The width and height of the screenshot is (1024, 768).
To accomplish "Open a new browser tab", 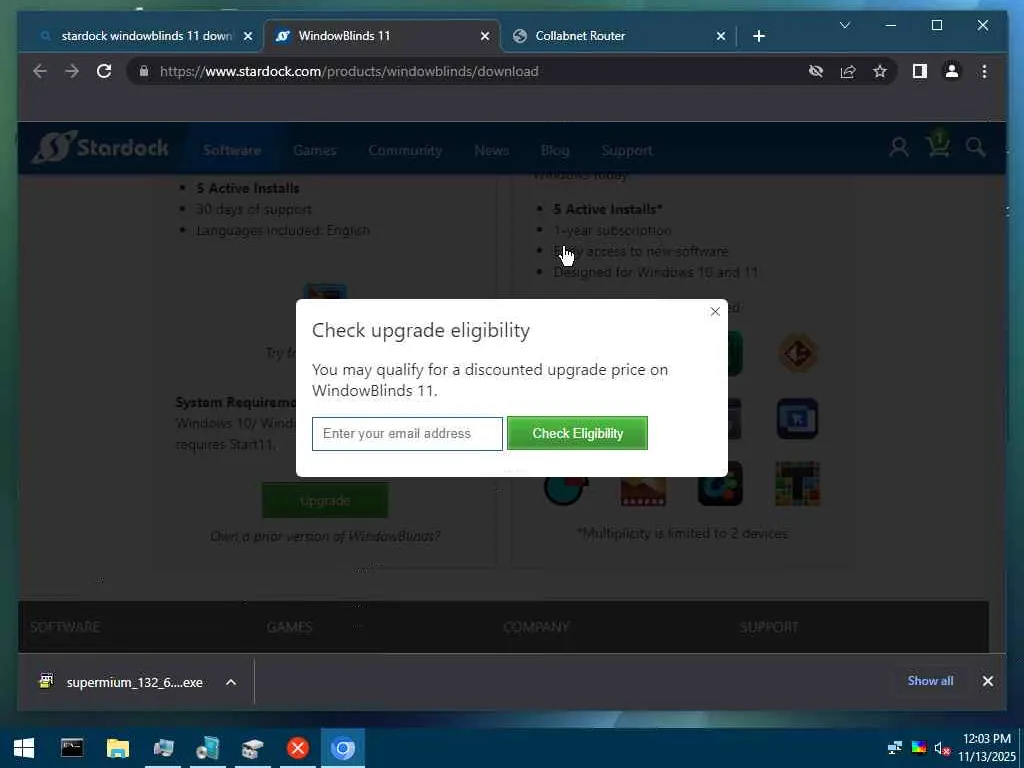I will click(x=759, y=37).
